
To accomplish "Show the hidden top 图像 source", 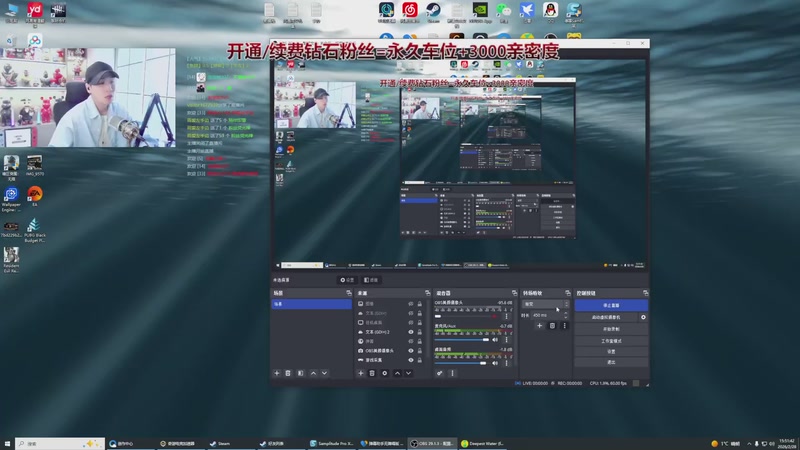I will [411, 304].
